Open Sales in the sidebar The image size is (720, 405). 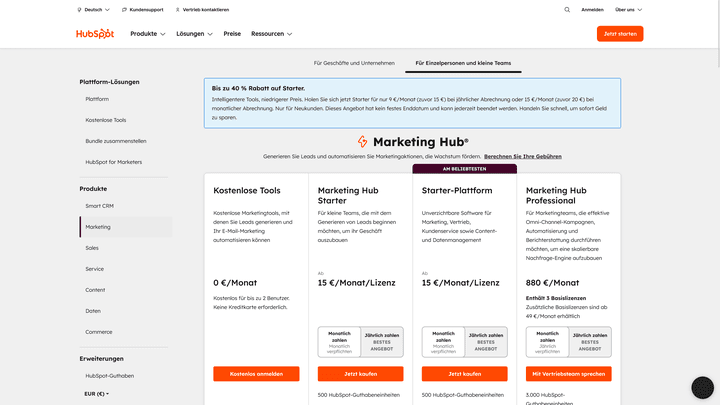coord(92,248)
